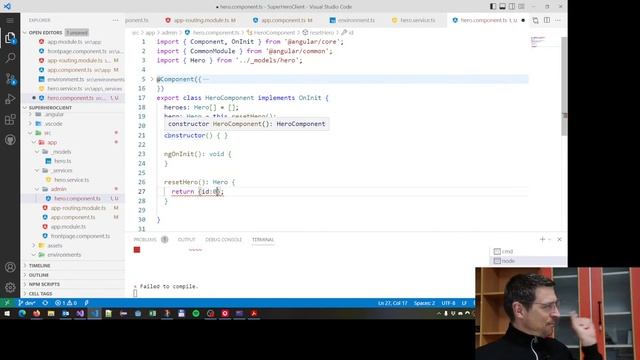The width and height of the screenshot is (640, 360).
Task: Open the Manage gear menu
Action: click(10, 287)
